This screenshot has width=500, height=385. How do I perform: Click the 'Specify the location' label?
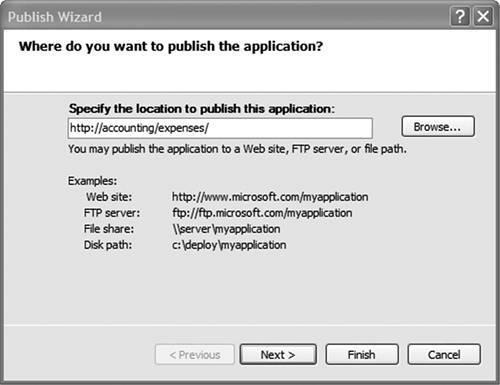(x=201, y=109)
